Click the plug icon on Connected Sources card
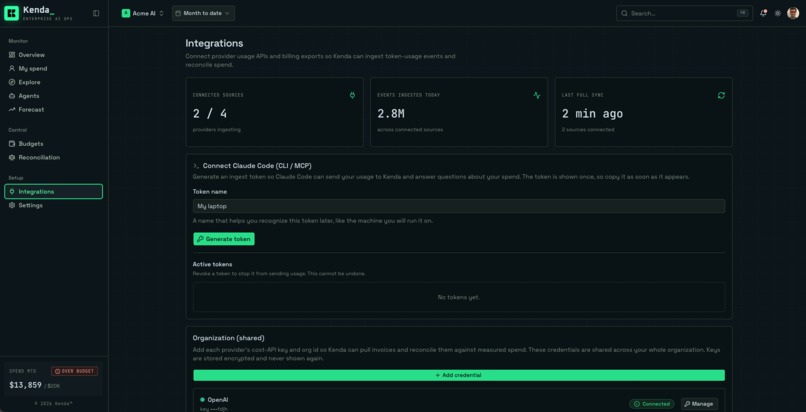 [352, 95]
